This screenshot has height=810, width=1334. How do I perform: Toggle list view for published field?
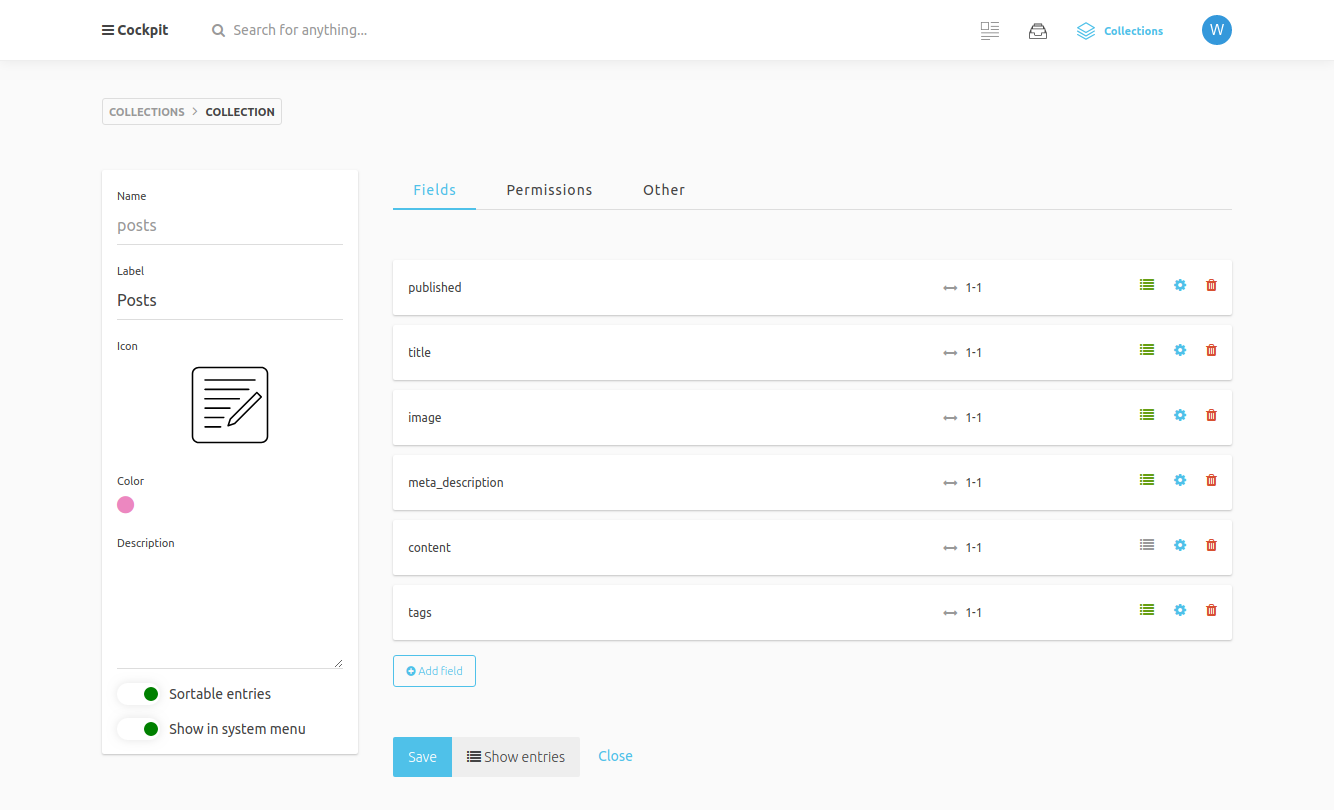pos(1147,285)
